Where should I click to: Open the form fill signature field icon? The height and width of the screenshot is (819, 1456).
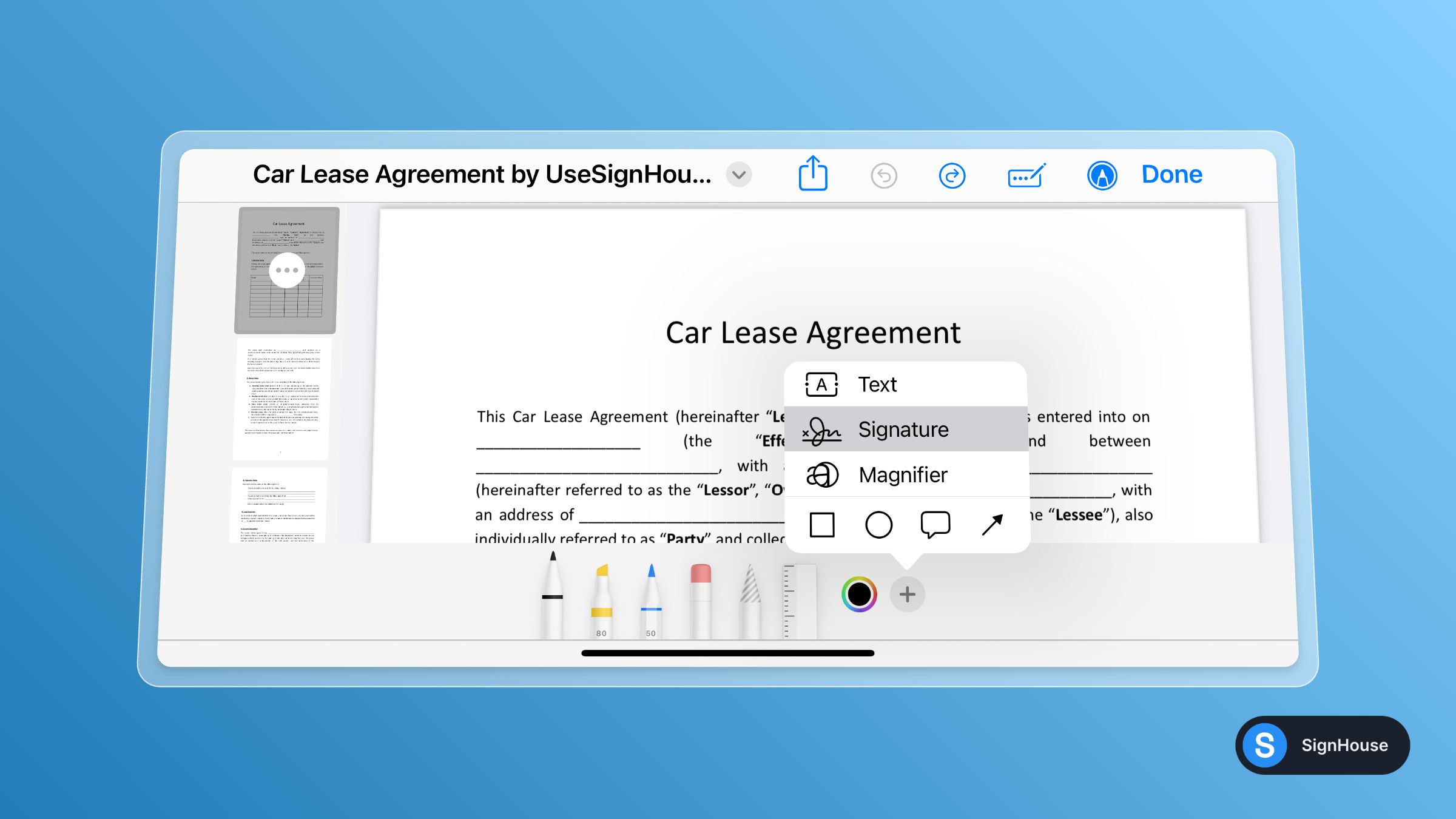[x=1026, y=176]
